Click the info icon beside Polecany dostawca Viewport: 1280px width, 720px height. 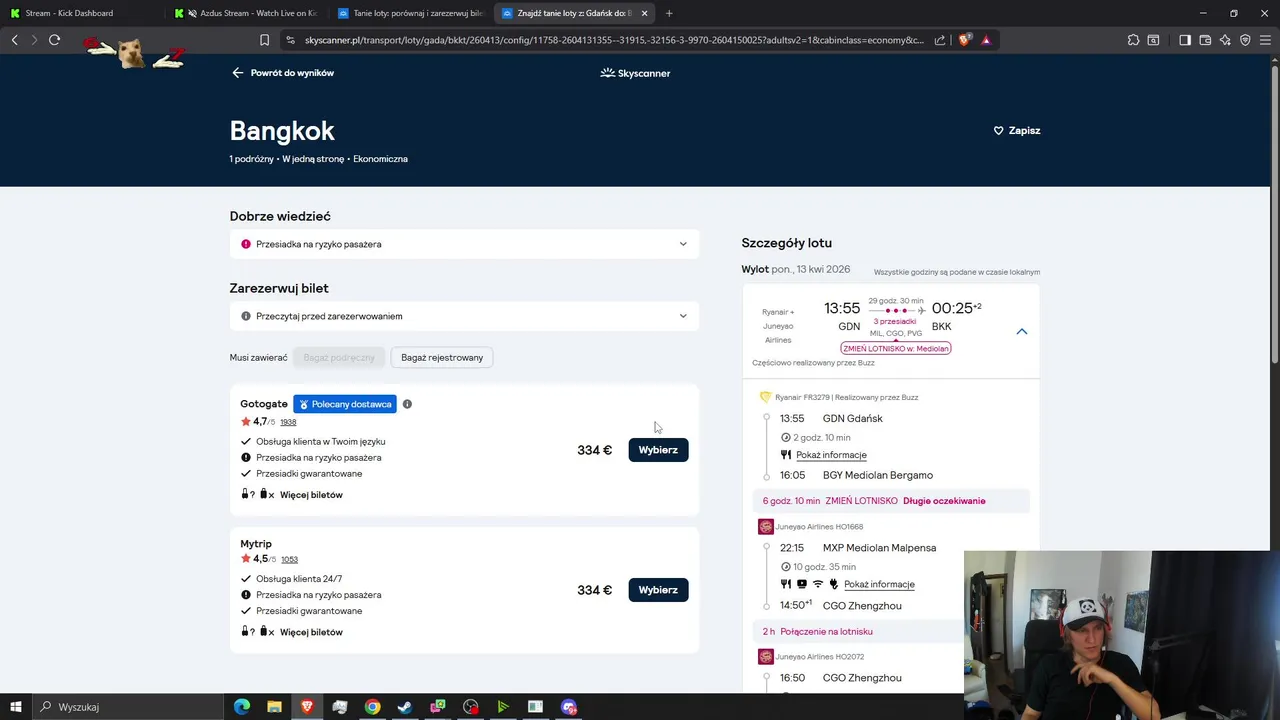(x=407, y=404)
